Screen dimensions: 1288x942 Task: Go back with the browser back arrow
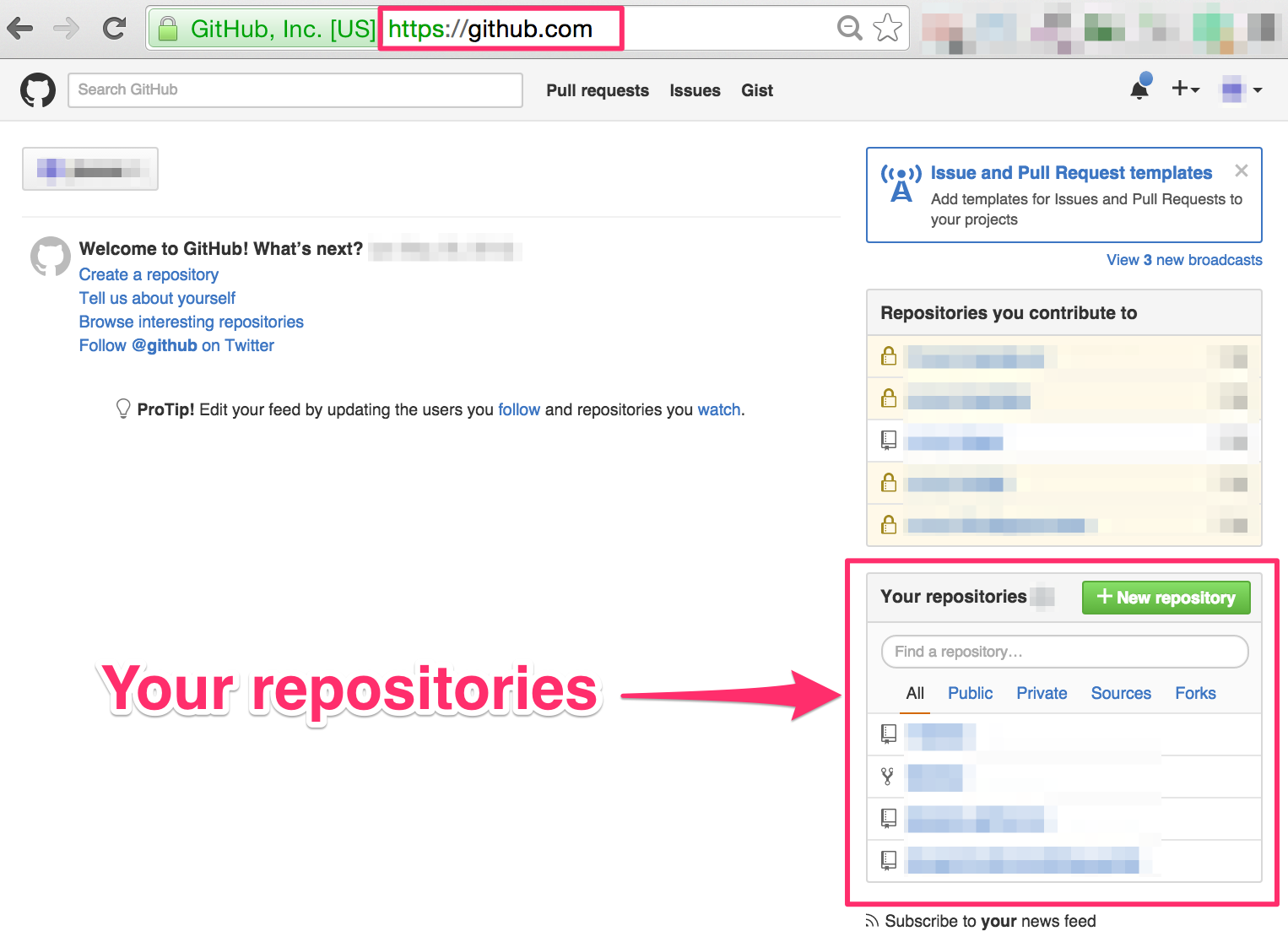(19, 29)
